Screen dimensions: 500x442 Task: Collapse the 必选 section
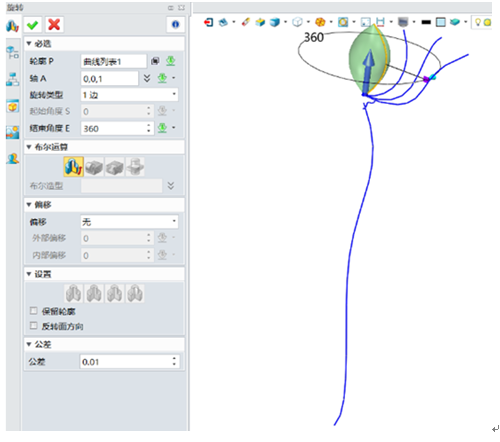29,43
